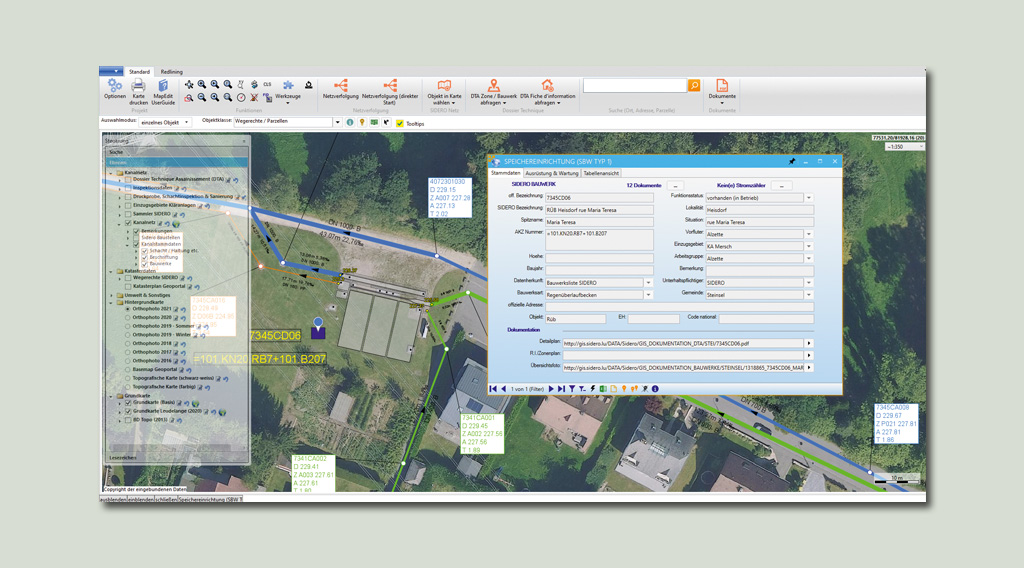This screenshot has height=568, width=1024.
Task: Toggle the Tooltips checkbox
Action: (x=400, y=123)
